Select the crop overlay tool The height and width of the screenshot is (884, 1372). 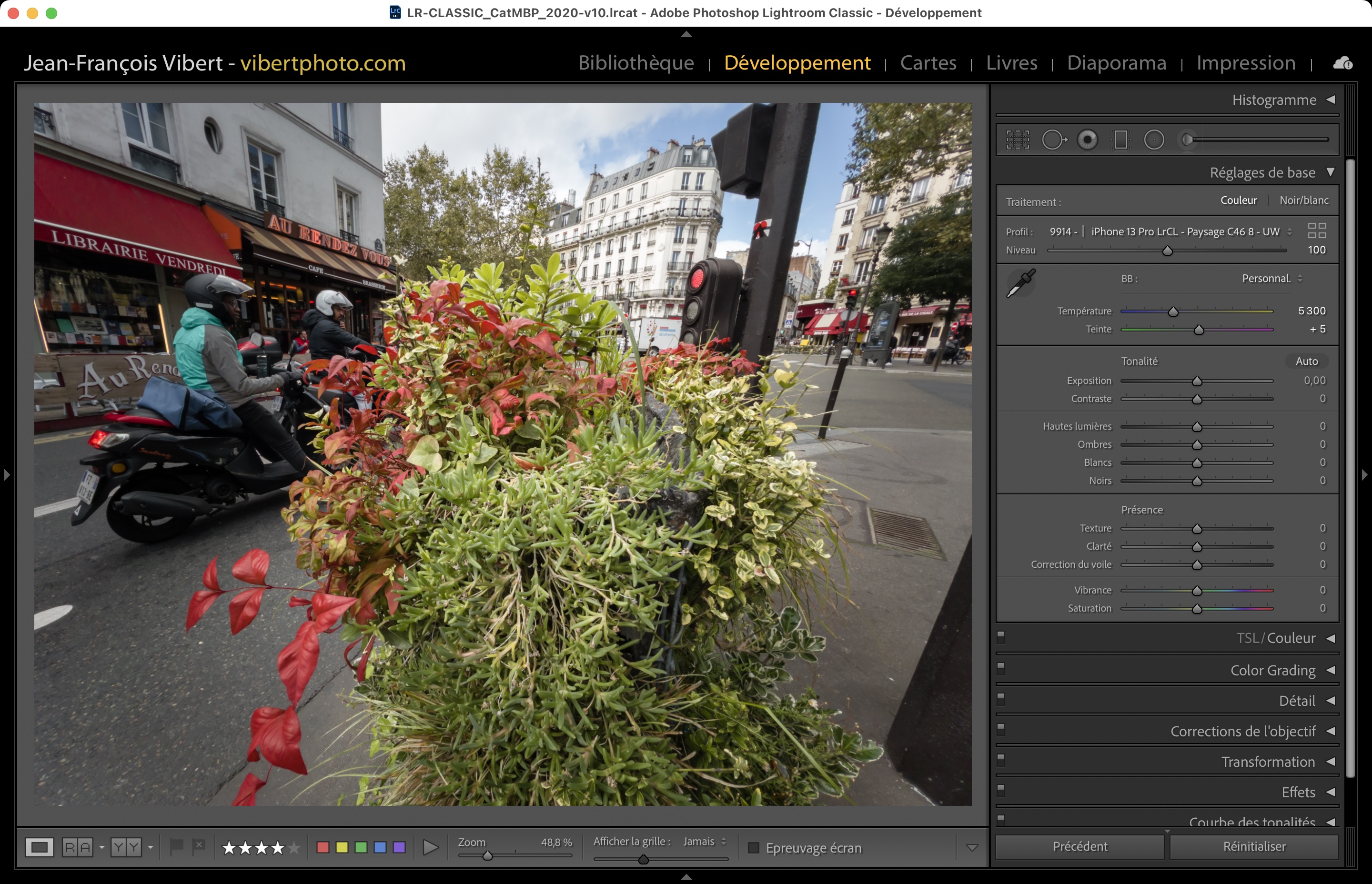pos(1017,140)
